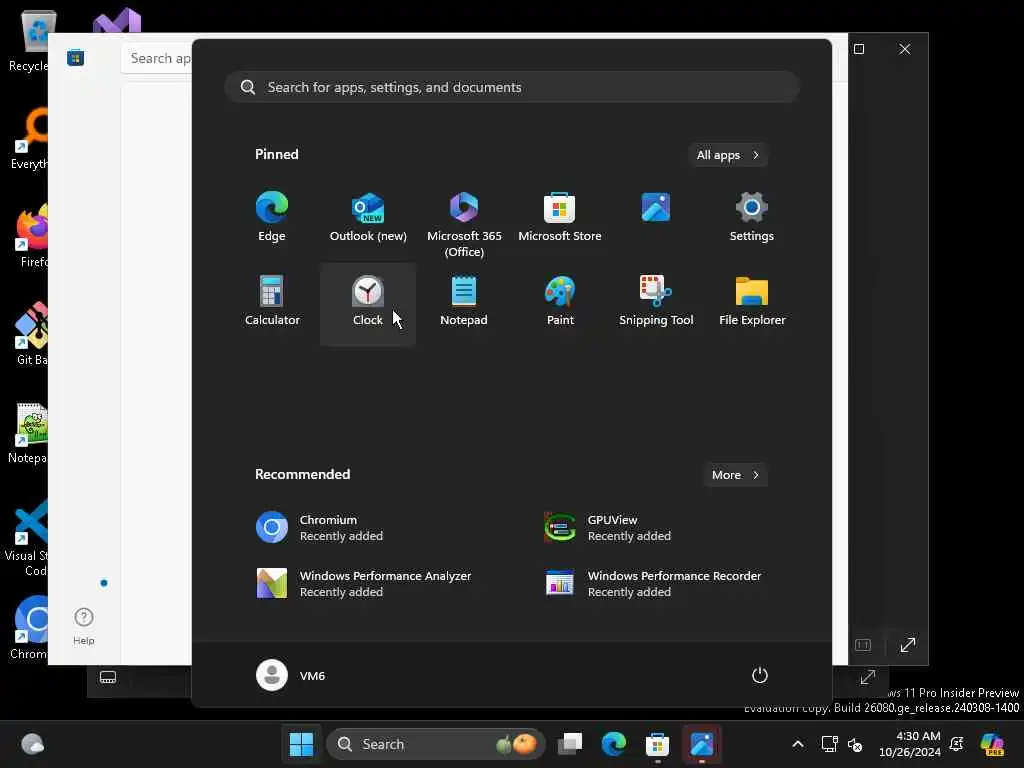
Task: Open Notepad++ desktop shortcut
Action: [27, 432]
